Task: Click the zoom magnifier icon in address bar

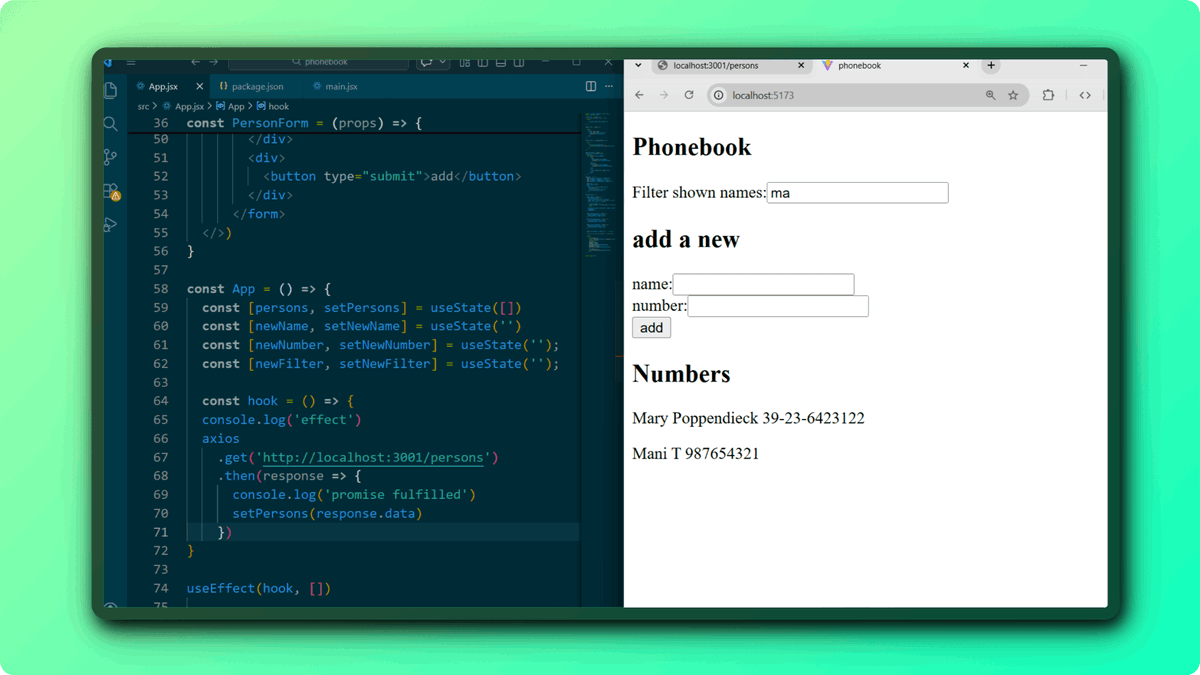Action: 990,95
